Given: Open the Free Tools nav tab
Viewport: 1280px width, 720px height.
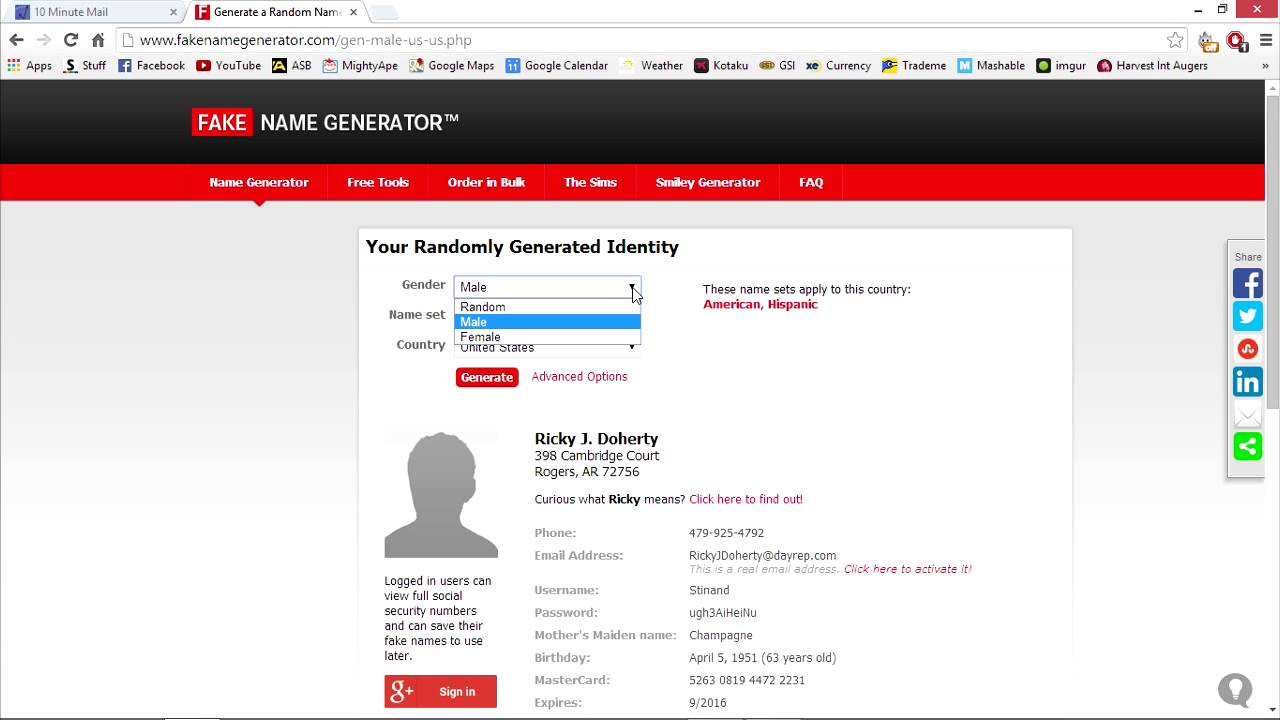Looking at the screenshot, I should [378, 182].
